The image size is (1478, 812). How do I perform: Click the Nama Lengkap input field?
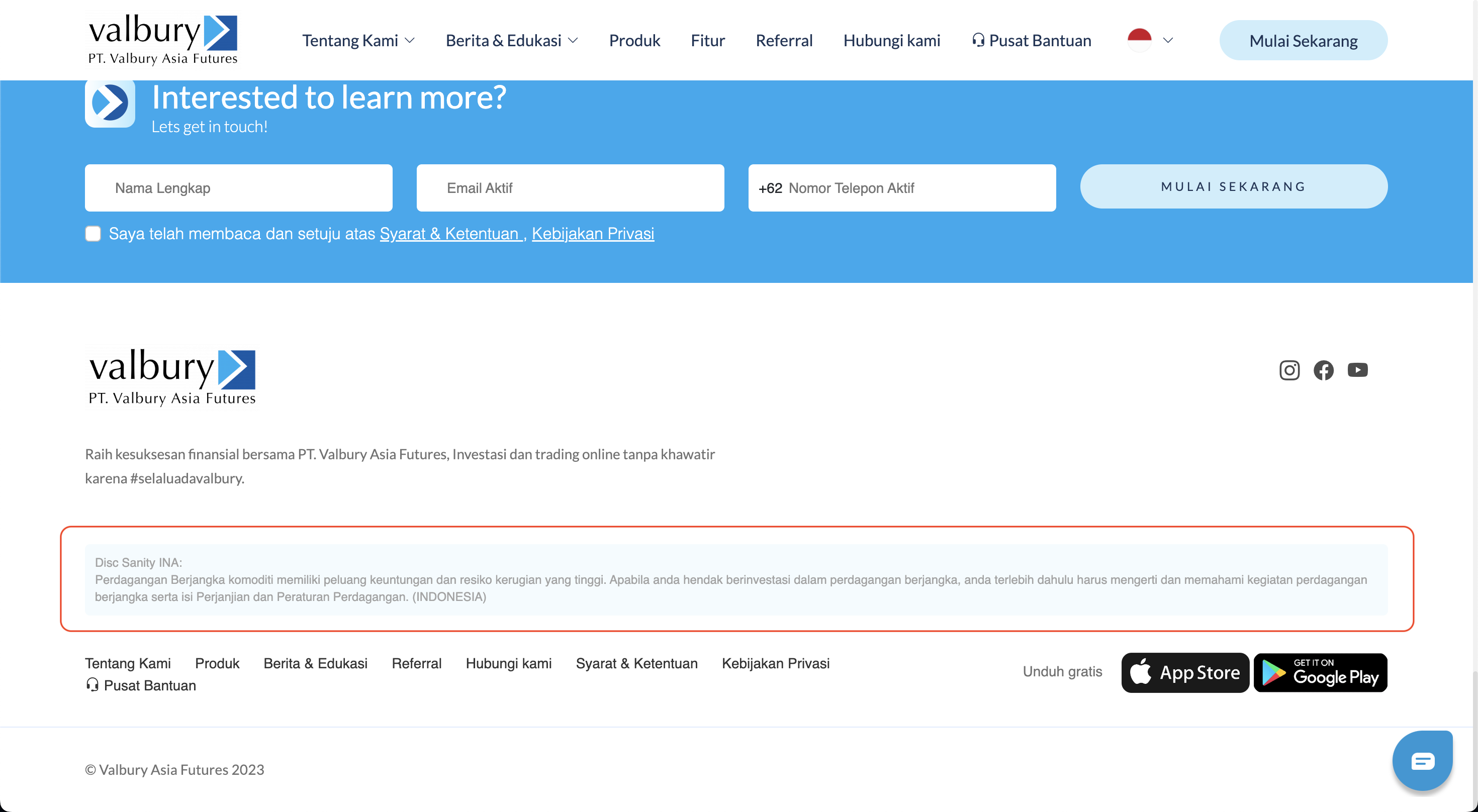point(238,188)
